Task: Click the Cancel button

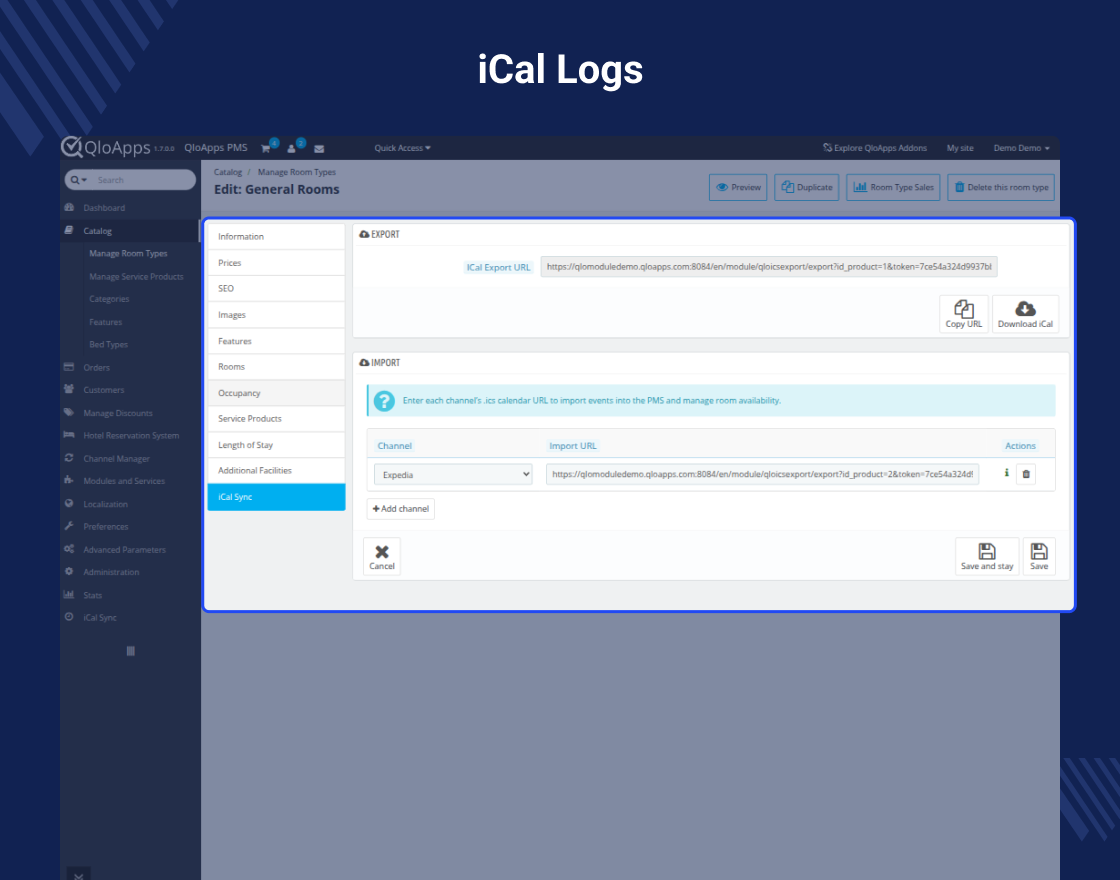Action: [381, 556]
